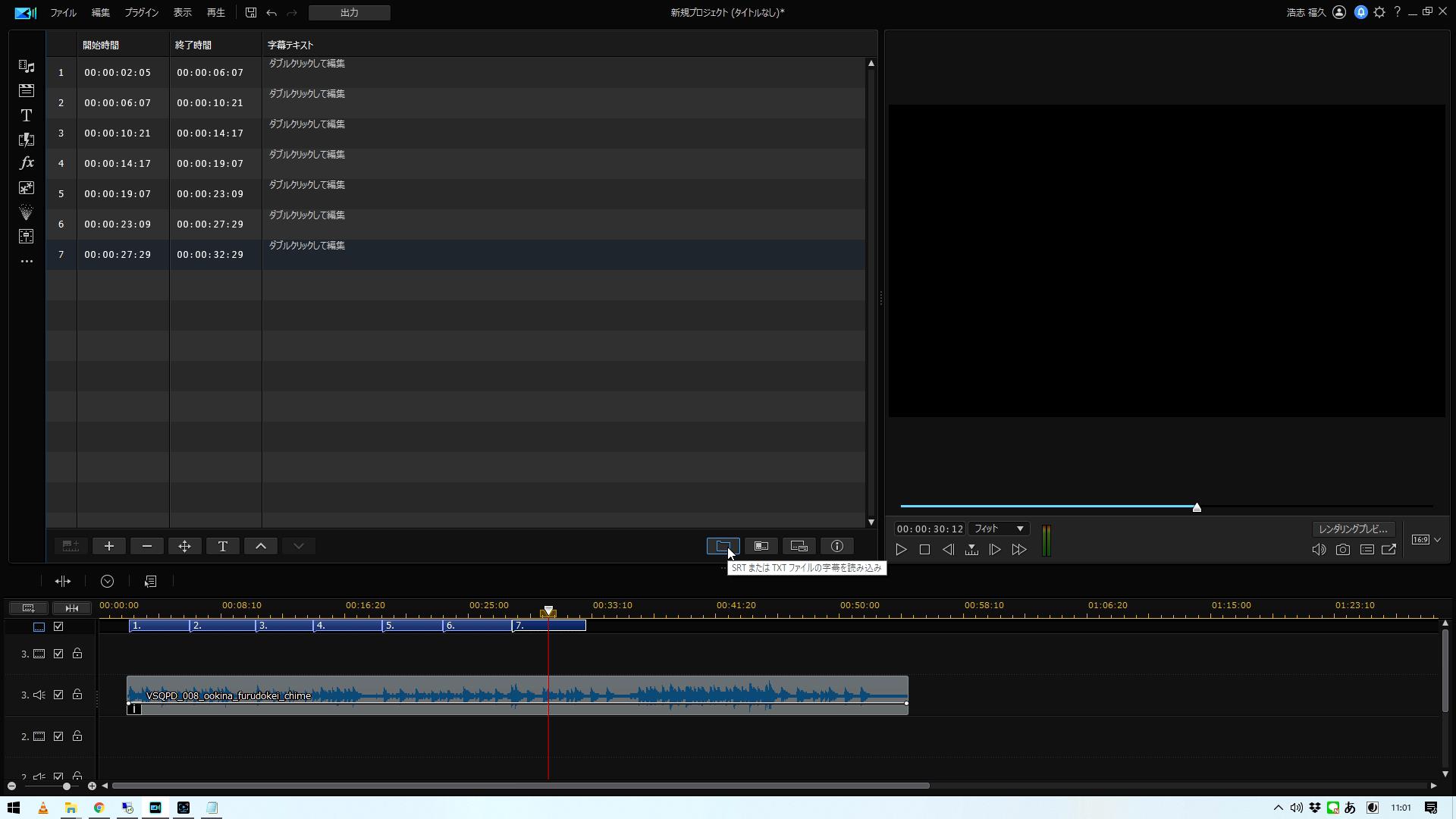Expand the more rooms (...) sidebar menu
The width and height of the screenshot is (1456, 819).
click(x=27, y=261)
